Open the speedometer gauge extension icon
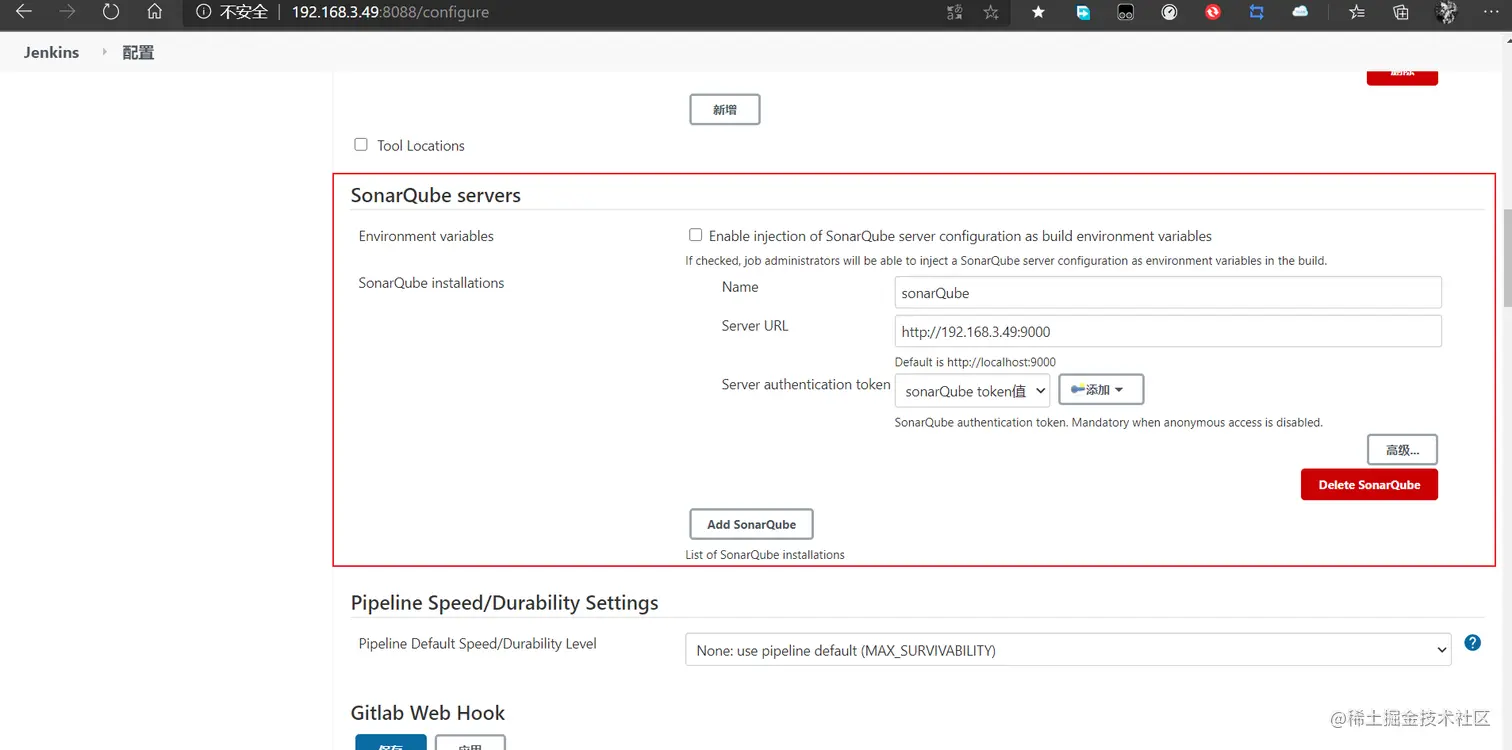The height and width of the screenshot is (750, 1512). tap(1169, 12)
